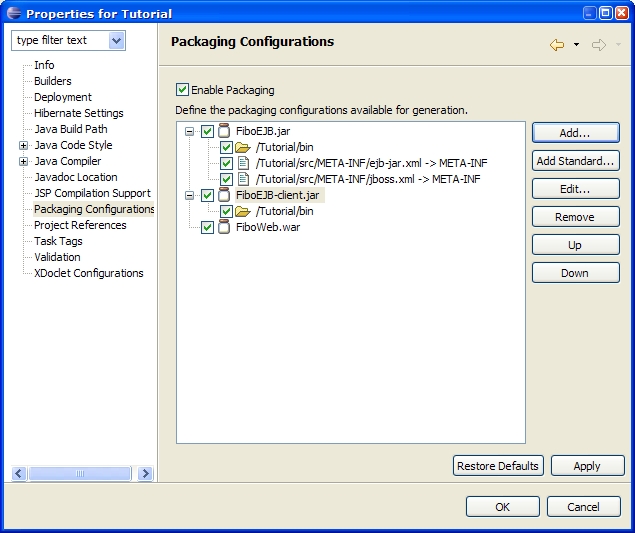635x533 pixels.
Task: Click the back navigation arrow icon
Action: click(557, 45)
